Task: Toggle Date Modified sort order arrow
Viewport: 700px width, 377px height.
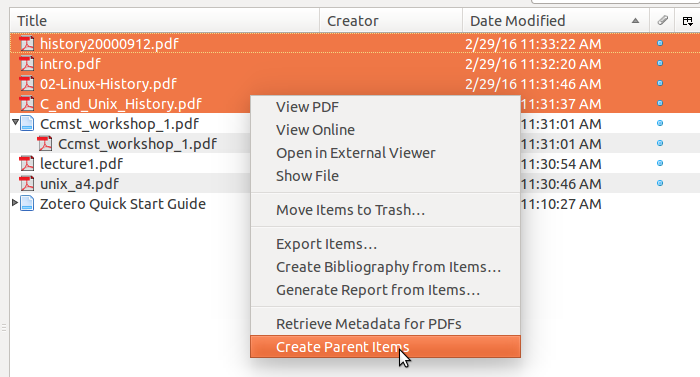Action: (635, 21)
